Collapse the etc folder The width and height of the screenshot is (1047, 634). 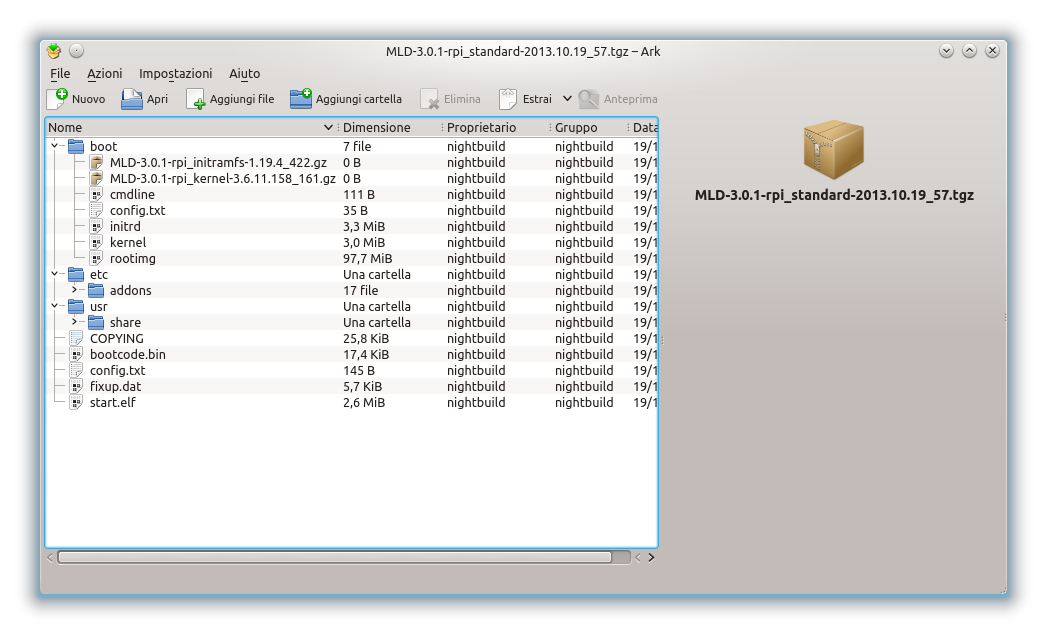click(54, 274)
